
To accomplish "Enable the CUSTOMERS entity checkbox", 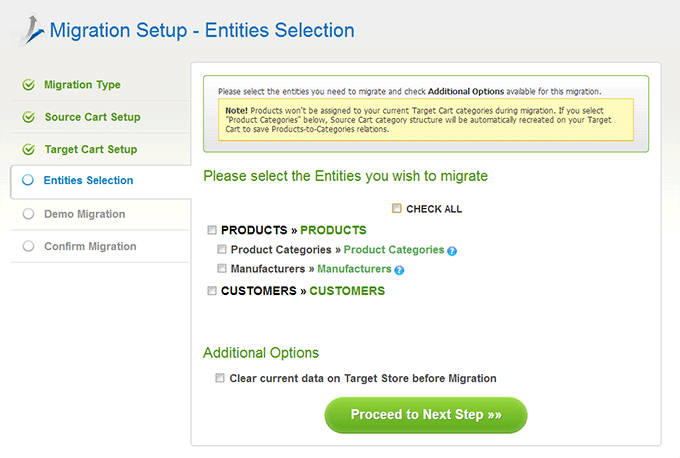I will (x=212, y=291).
